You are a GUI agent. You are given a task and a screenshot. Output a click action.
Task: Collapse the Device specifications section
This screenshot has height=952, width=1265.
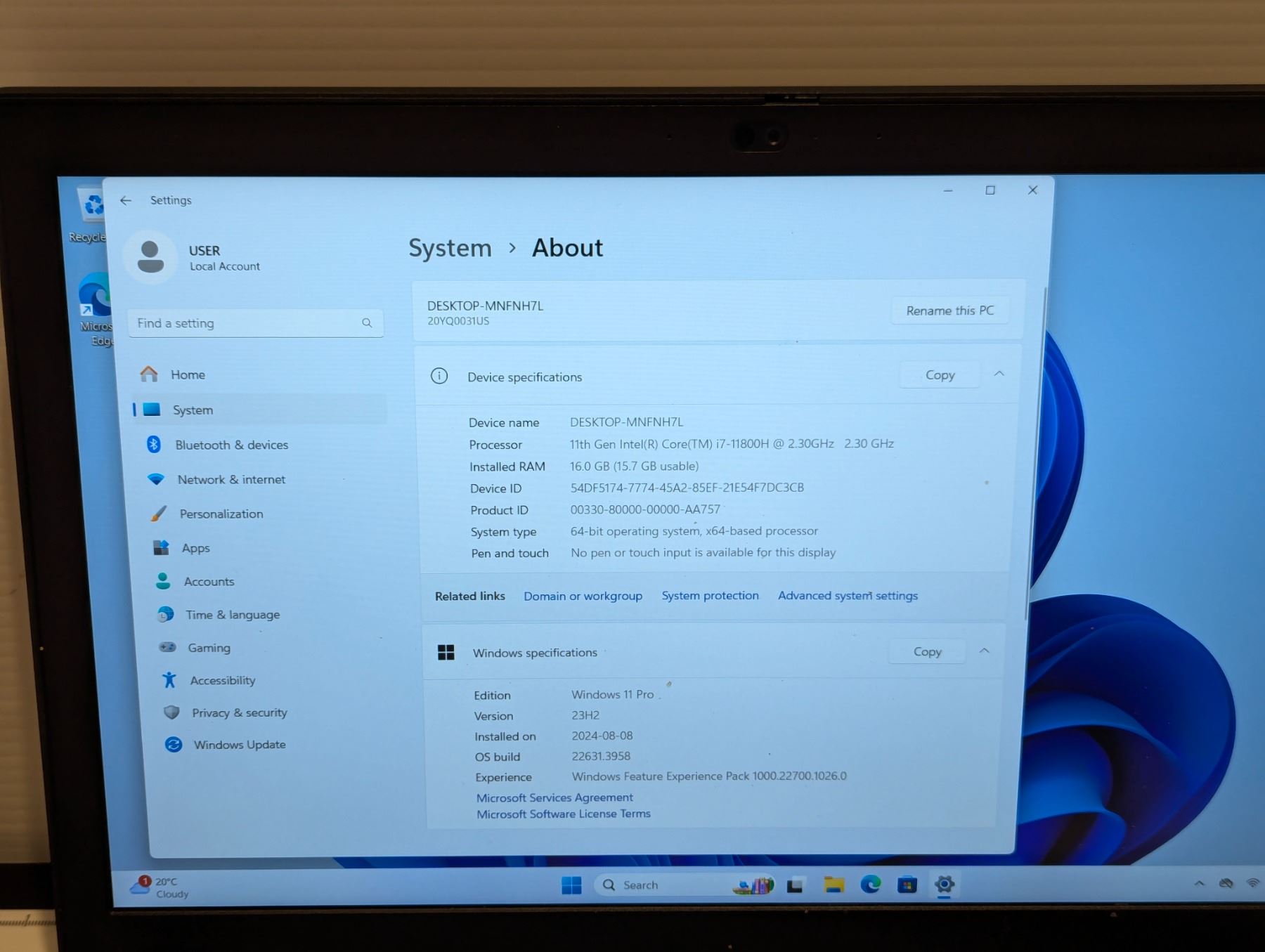tap(999, 374)
